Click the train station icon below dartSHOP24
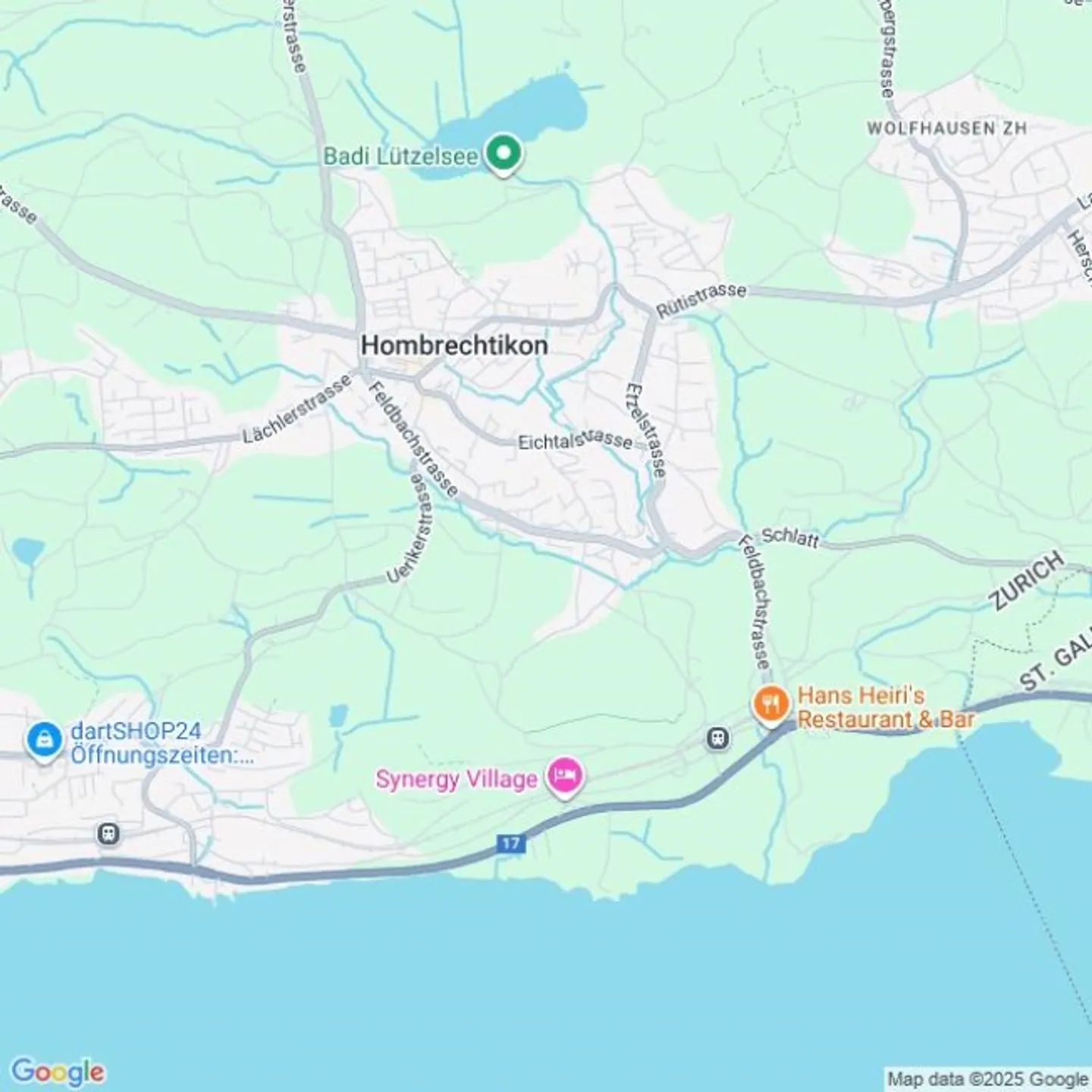Screen dimensions: 1092x1092 108,834
